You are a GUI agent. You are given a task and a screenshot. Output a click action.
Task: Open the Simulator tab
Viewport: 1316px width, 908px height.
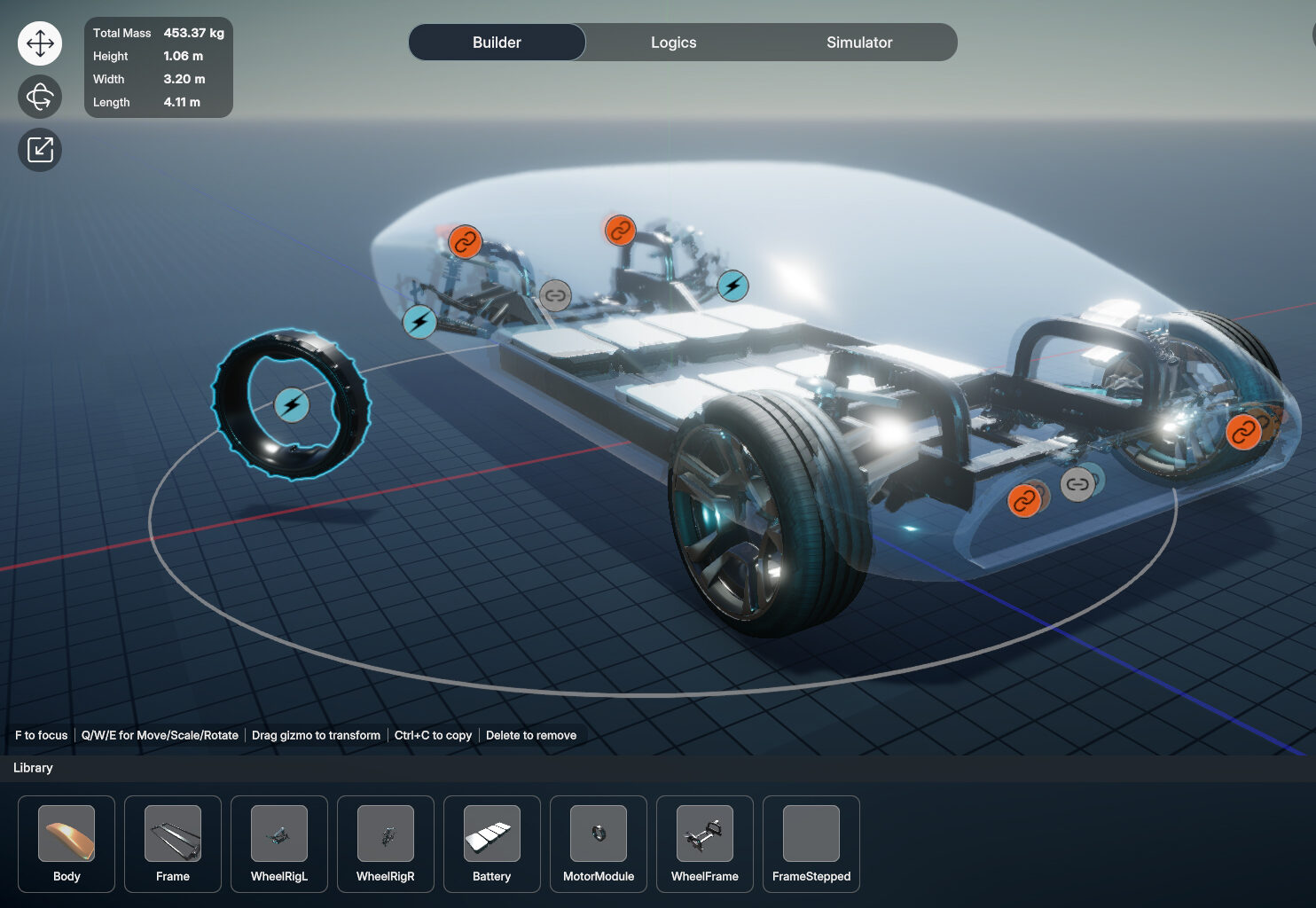(x=858, y=43)
